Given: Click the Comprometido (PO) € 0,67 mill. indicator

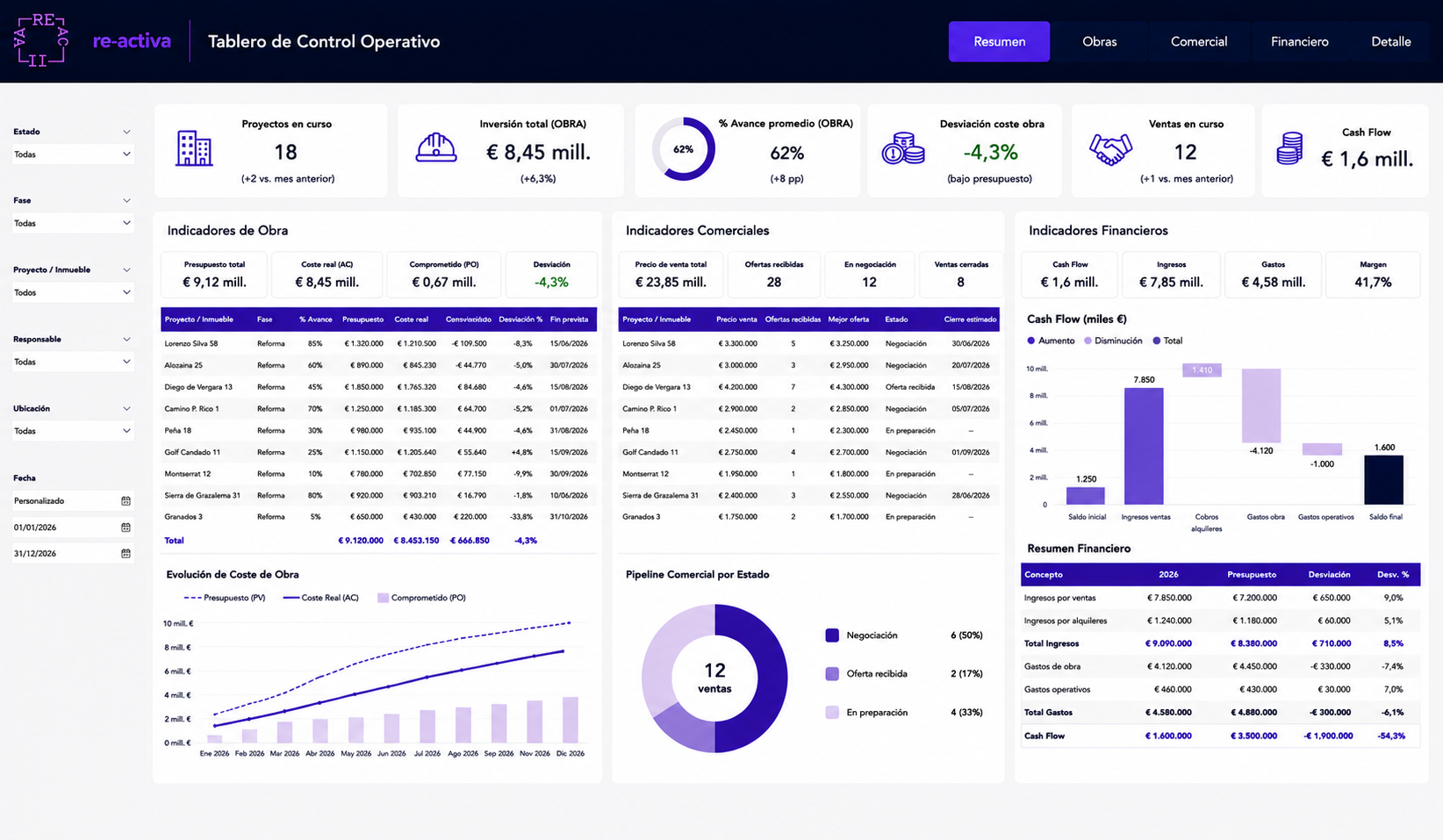Looking at the screenshot, I should point(444,275).
